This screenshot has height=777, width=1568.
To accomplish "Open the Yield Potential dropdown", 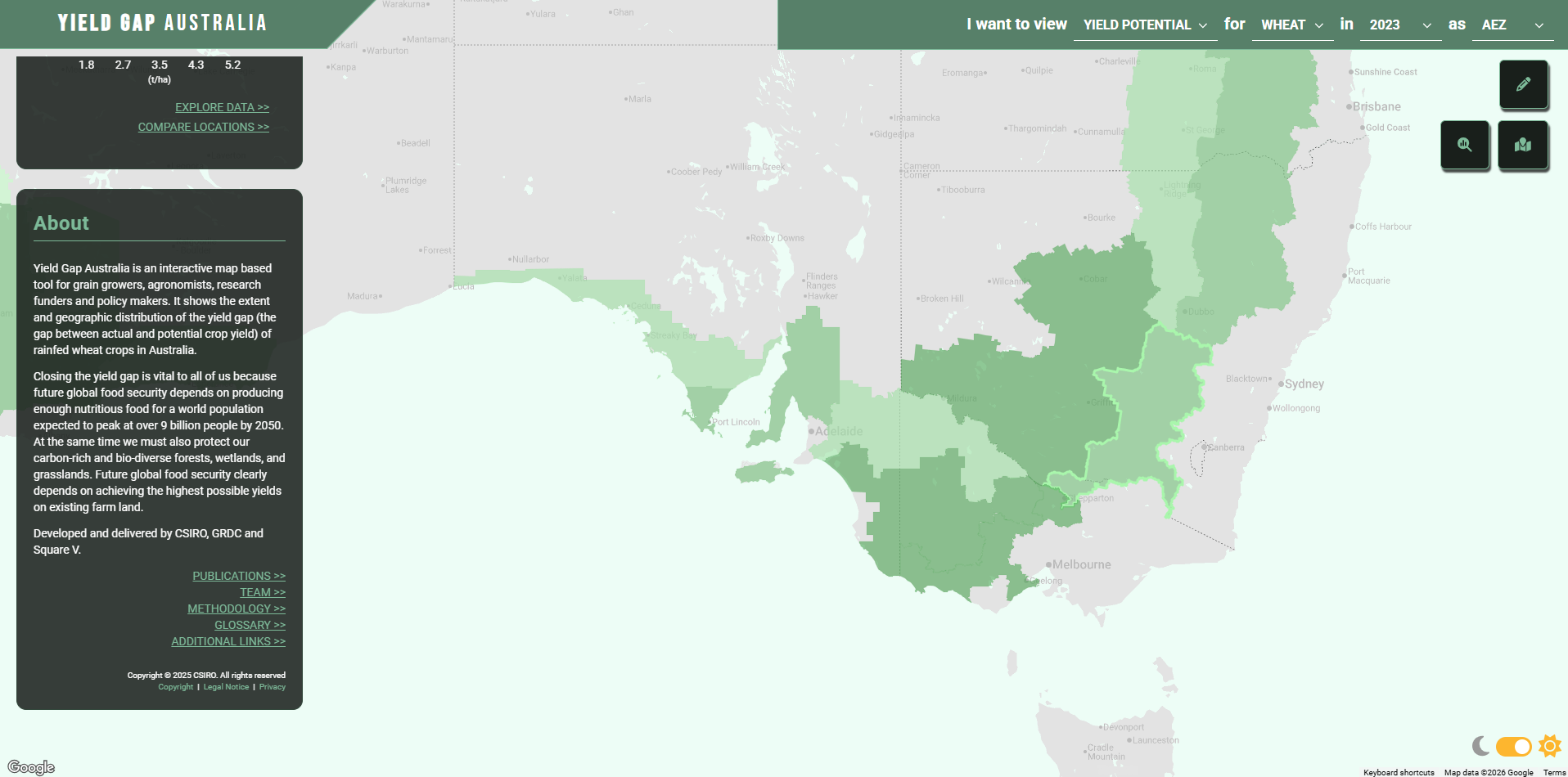I will click(x=1144, y=25).
